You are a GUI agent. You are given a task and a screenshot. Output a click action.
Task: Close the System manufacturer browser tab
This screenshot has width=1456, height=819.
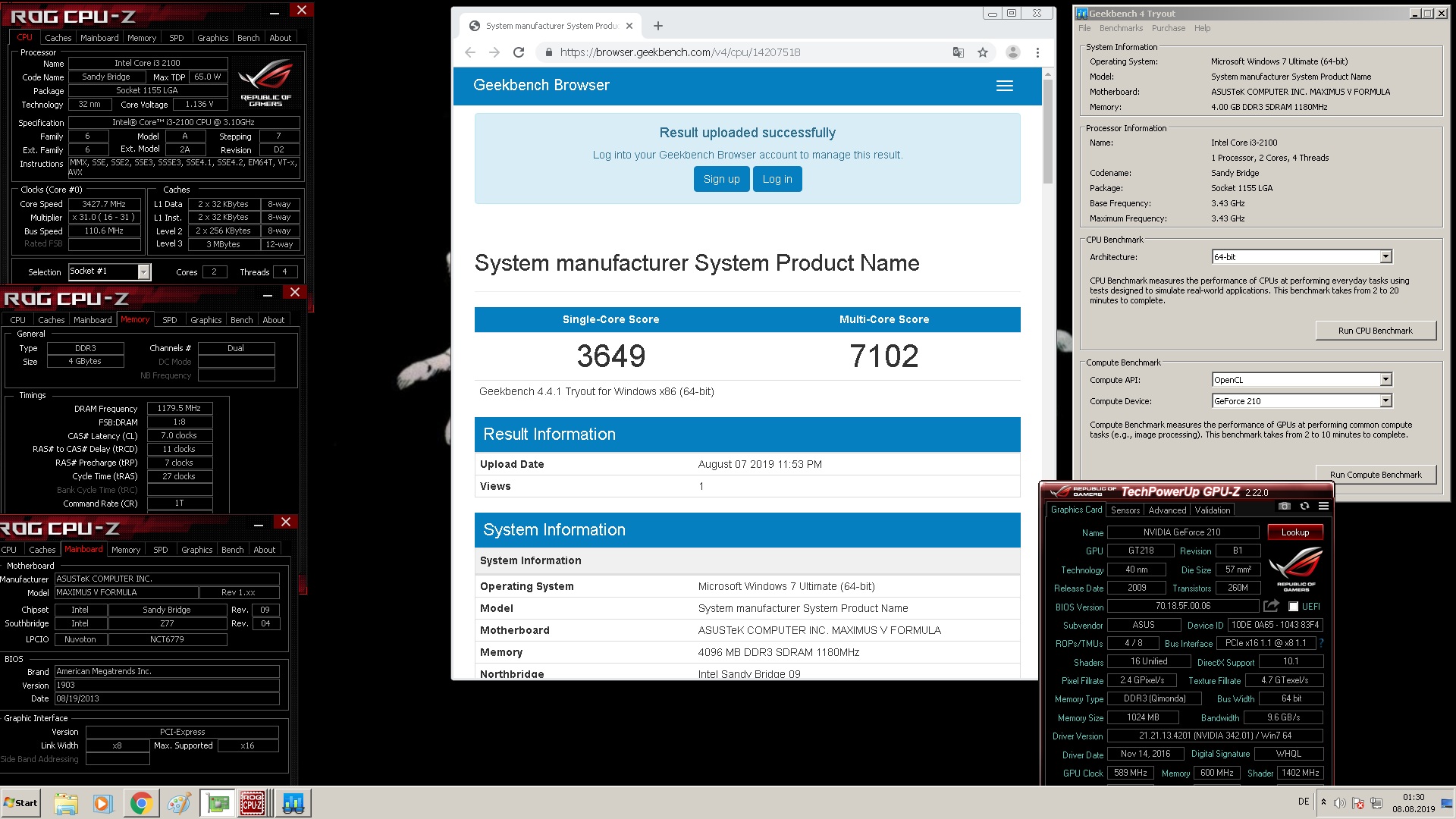tap(629, 26)
